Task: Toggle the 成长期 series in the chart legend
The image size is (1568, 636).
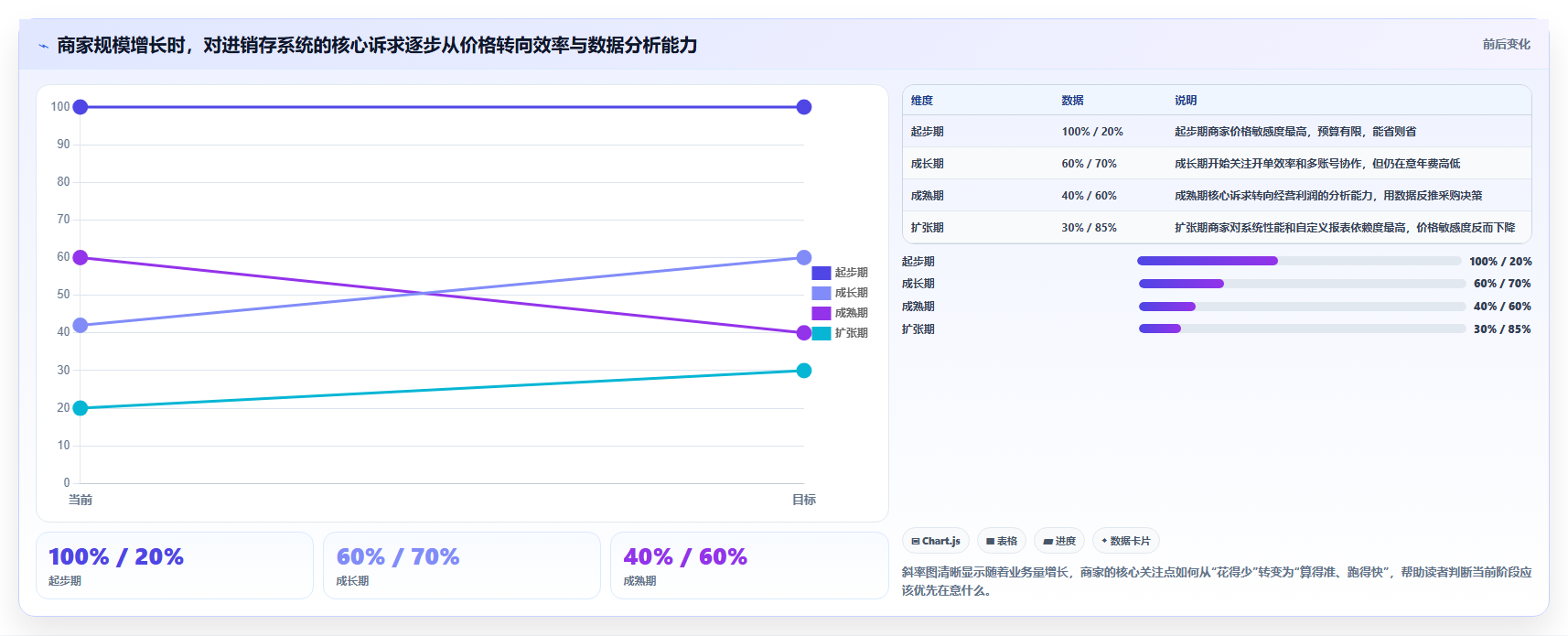Action: click(840, 293)
